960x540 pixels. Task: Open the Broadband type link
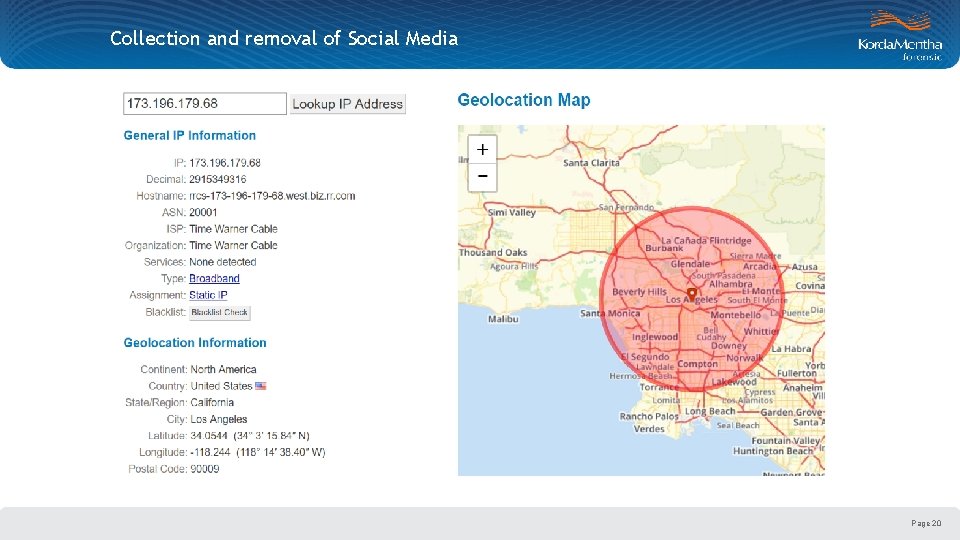[214, 279]
